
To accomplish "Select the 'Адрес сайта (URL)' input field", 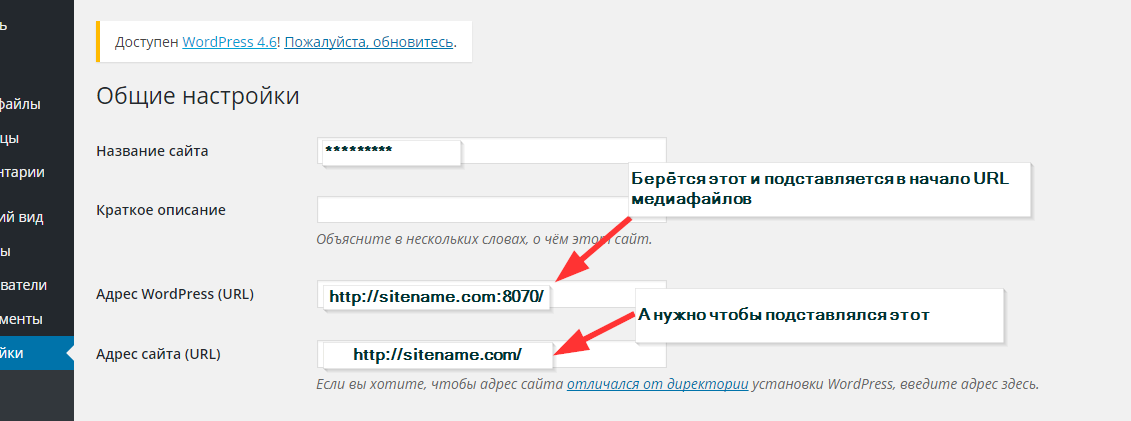I will [x=491, y=354].
